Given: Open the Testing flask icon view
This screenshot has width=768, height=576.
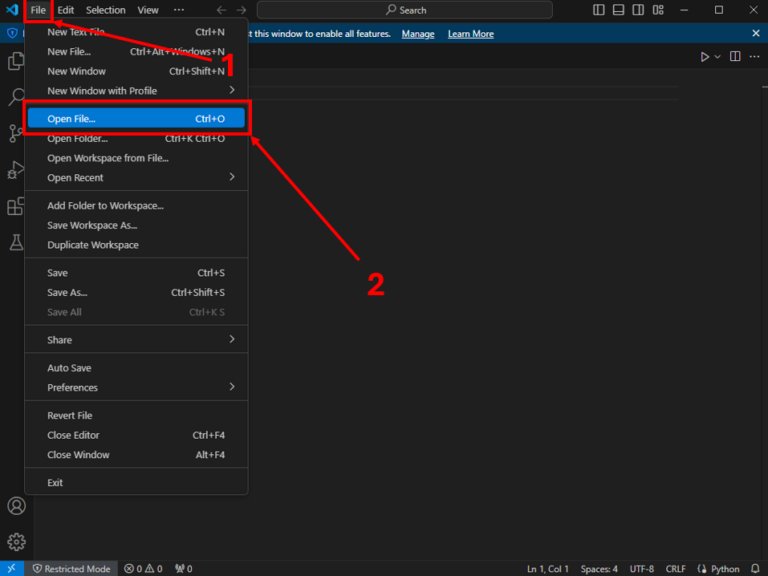Looking at the screenshot, I should click(x=16, y=242).
